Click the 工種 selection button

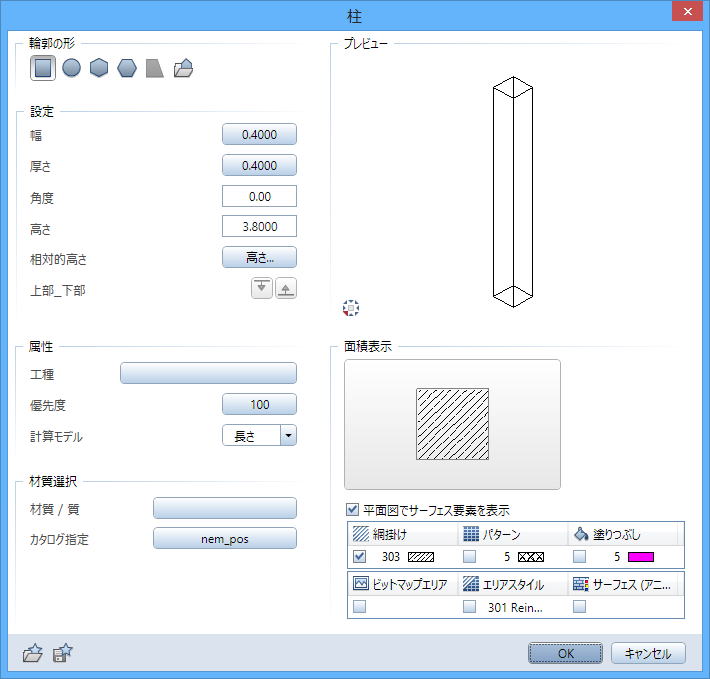tap(208, 373)
